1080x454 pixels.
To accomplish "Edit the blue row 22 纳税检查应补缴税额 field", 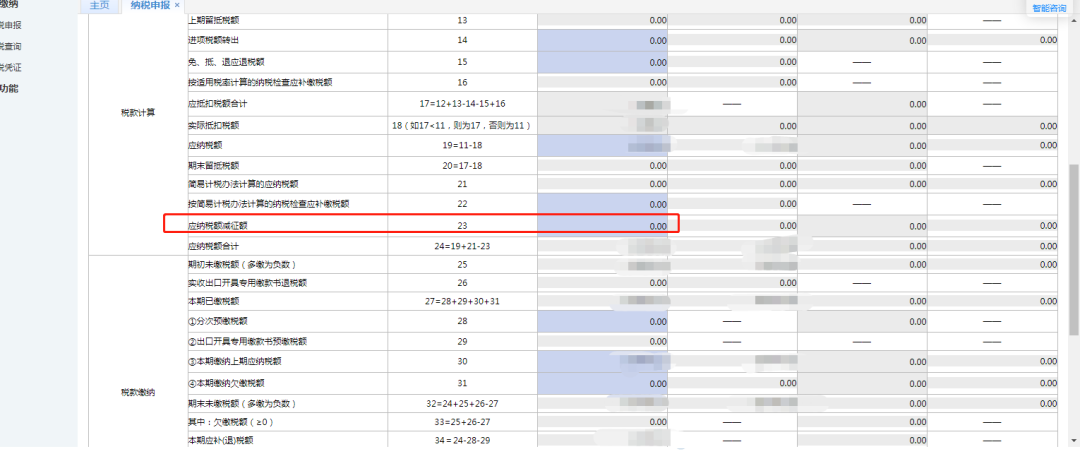I will coord(602,204).
